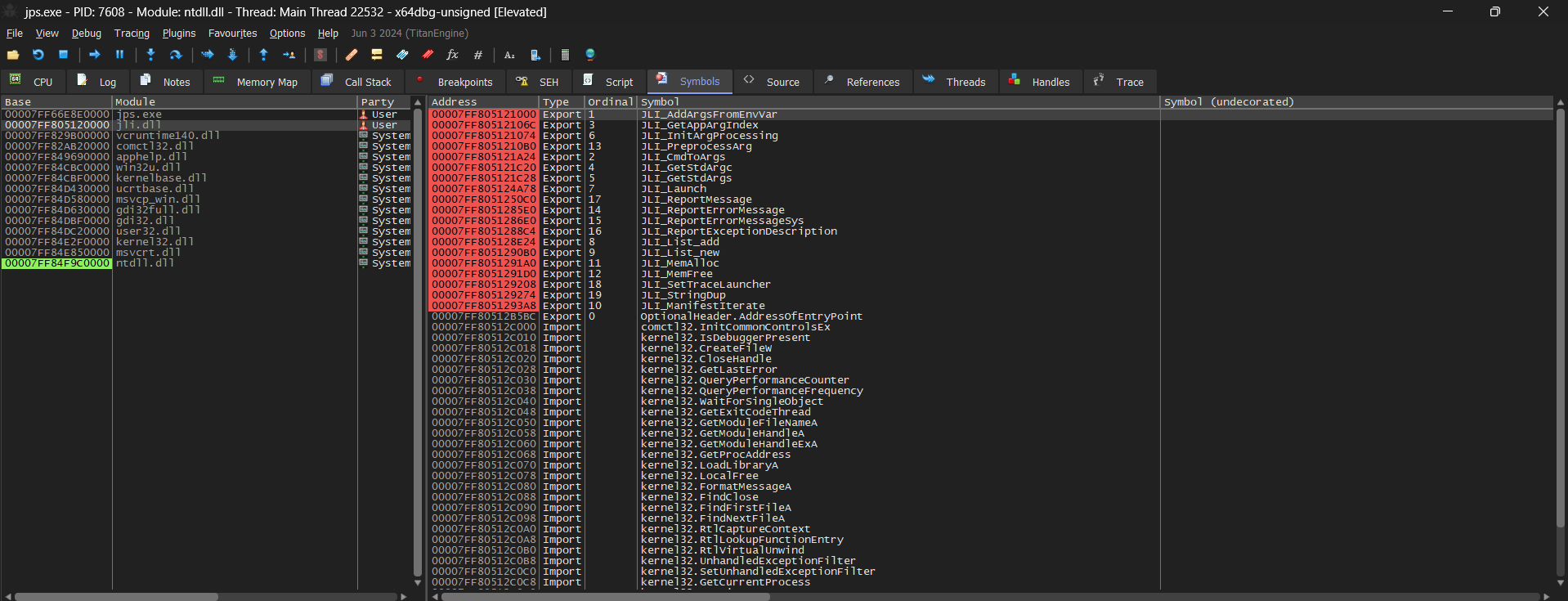Screen dimensions: 1568x601
Task: Click the Restart debuggee icon
Action: click(x=38, y=55)
